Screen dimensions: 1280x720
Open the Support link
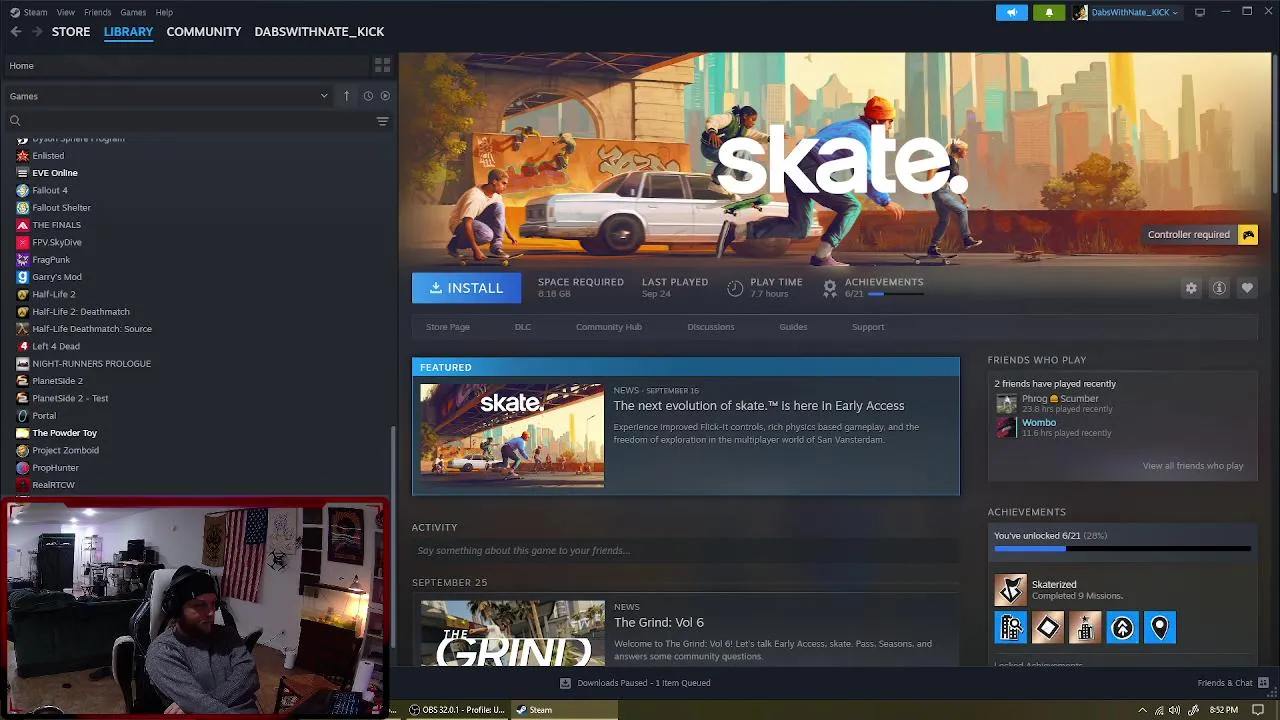868,327
